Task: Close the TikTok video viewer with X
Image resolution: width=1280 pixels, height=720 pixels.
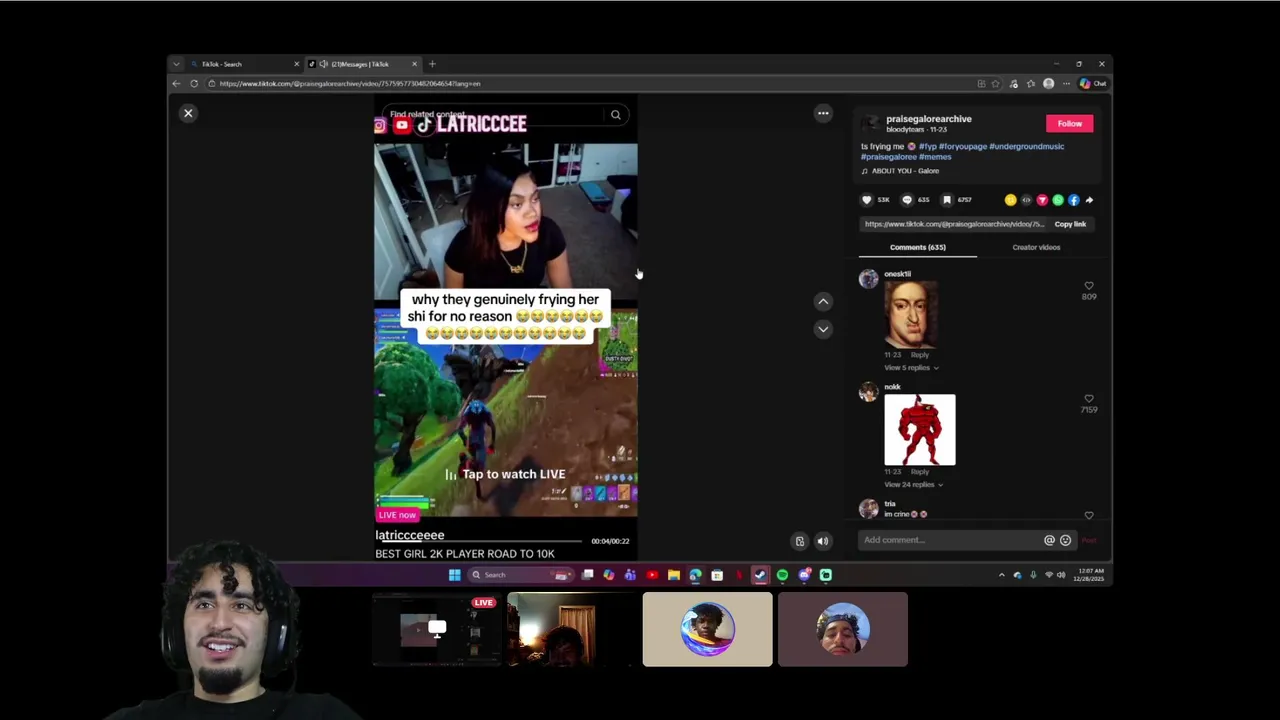Action: (x=188, y=113)
